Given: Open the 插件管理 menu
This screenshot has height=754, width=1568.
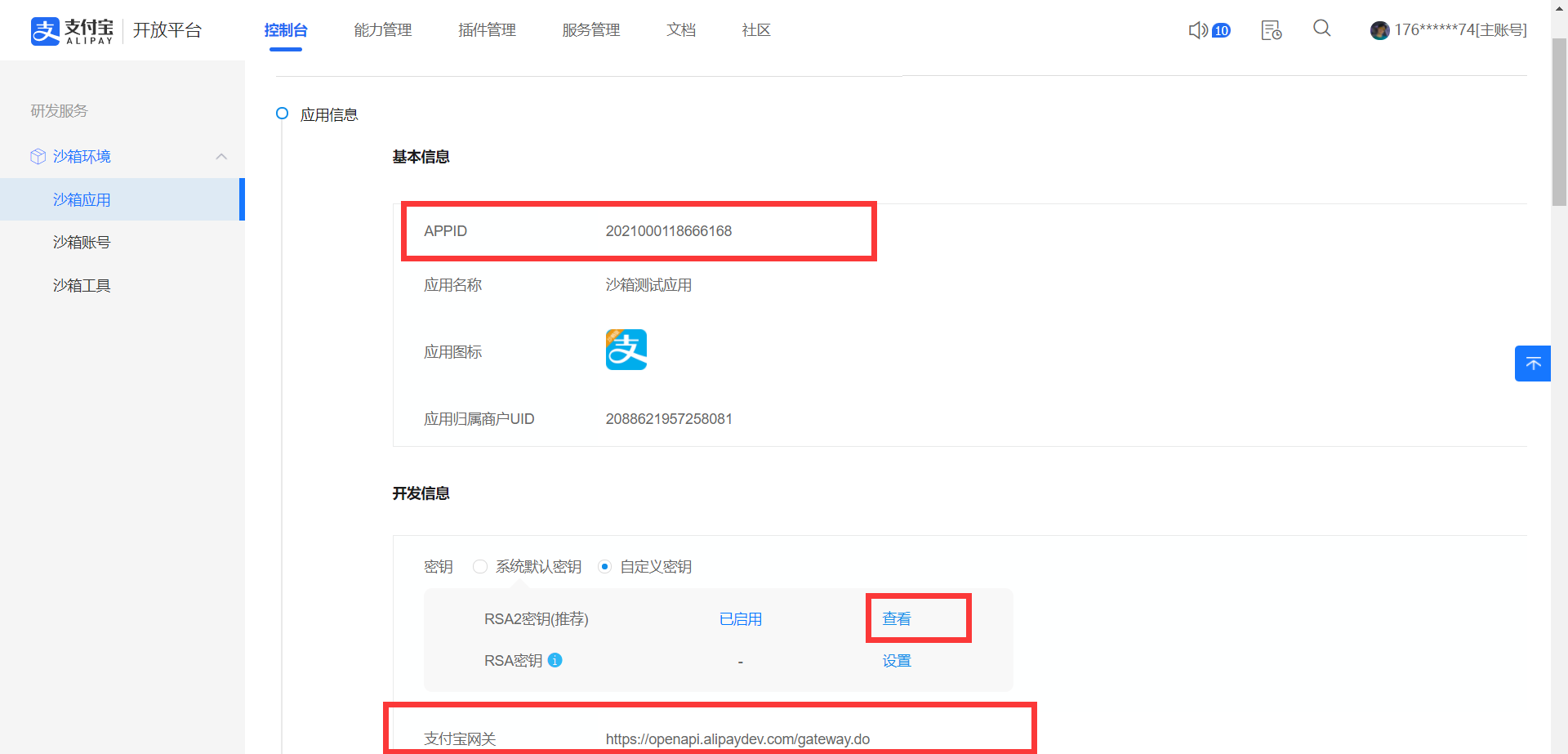Looking at the screenshot, I should point(488,30).
